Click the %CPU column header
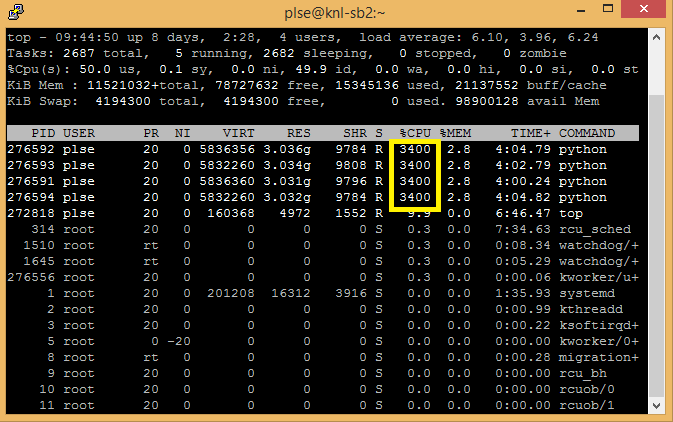The height and width of the screenshot is (422, 673). point(415,134)
